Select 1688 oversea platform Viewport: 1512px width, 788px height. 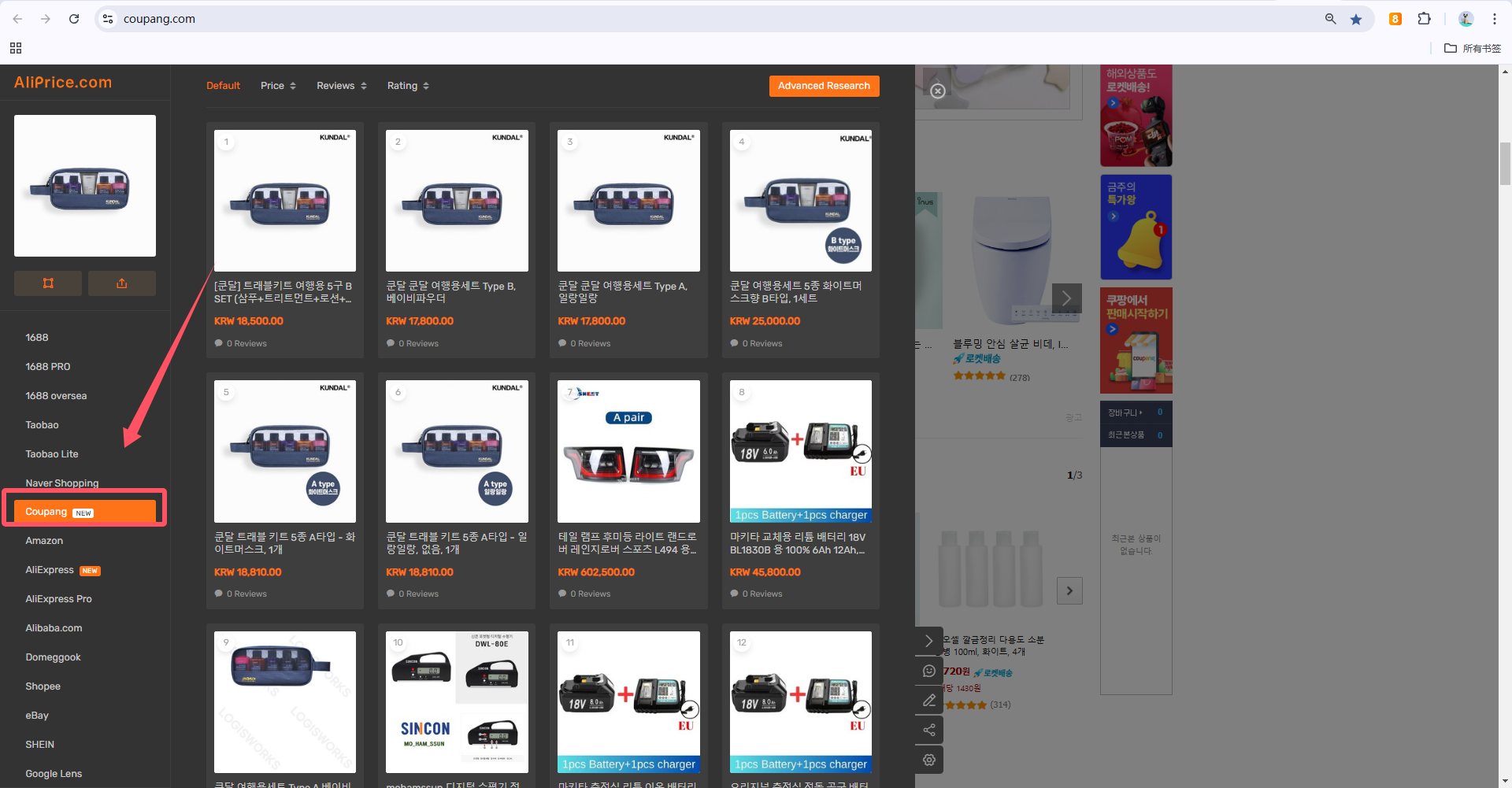56,396
